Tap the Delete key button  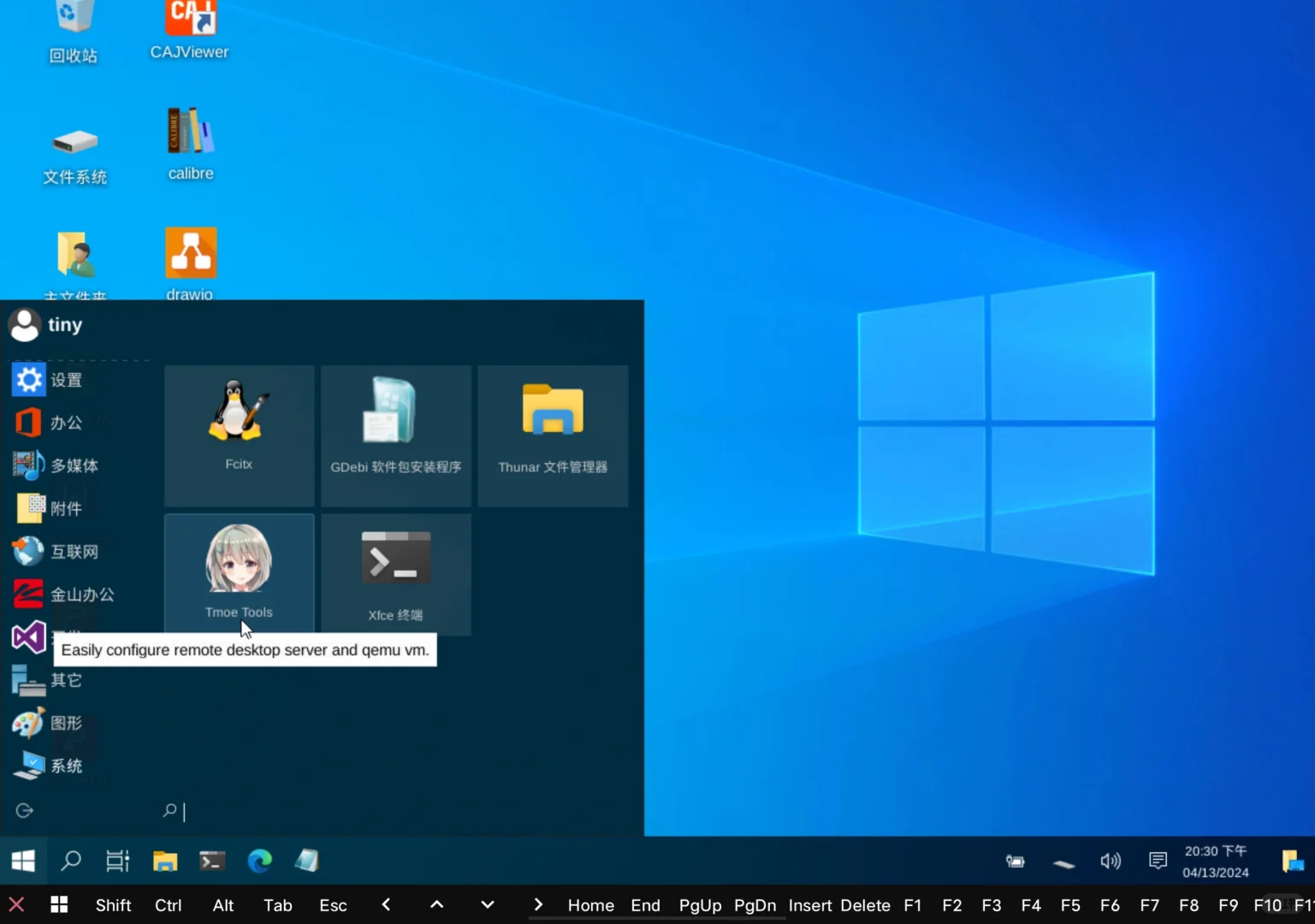pos(865,905)
